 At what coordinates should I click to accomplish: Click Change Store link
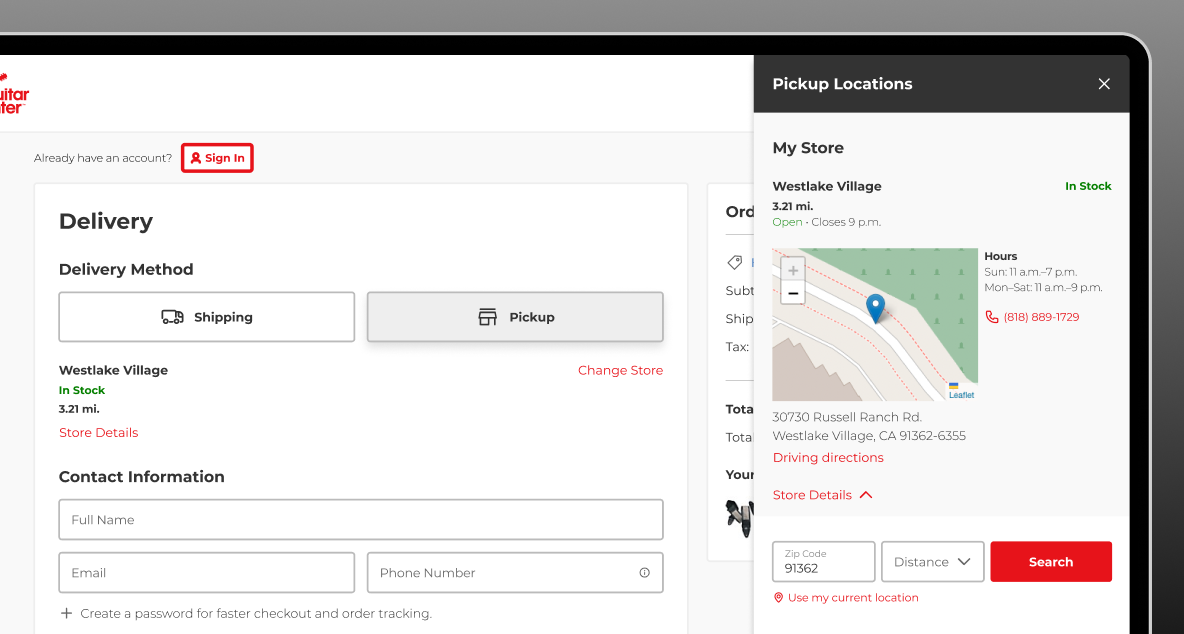[620, 370]
